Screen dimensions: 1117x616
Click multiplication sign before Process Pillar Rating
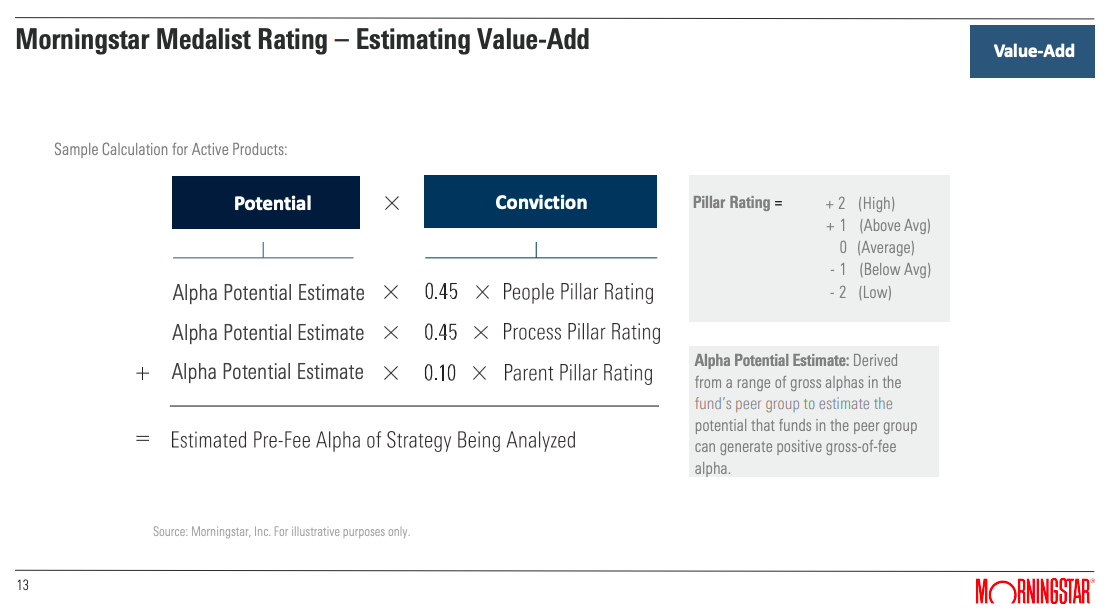(x=481, y=333)
